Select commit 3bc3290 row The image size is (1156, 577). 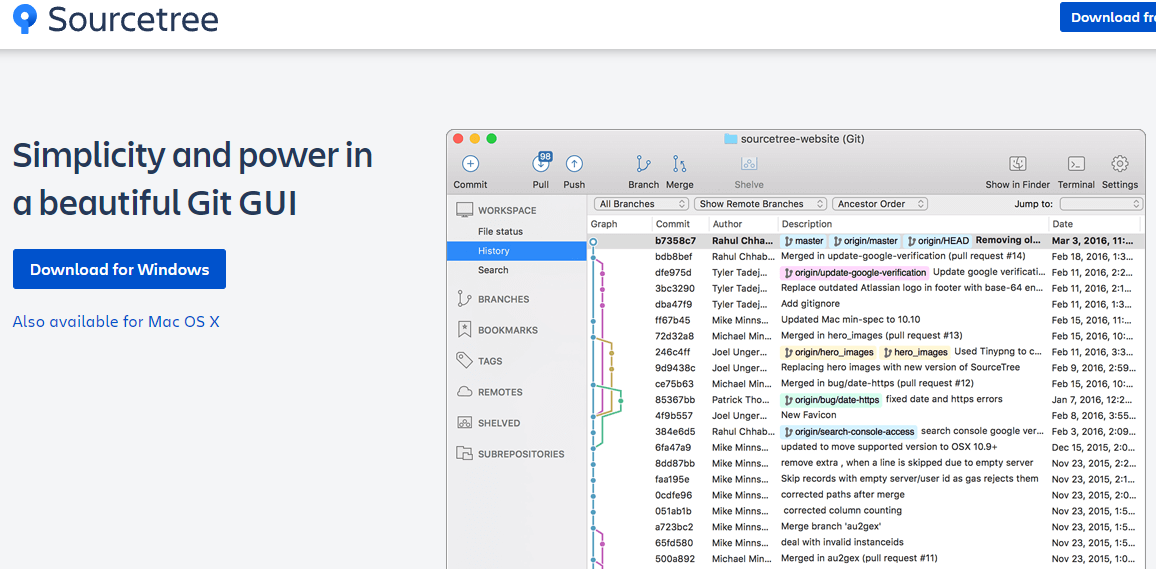pos(867,288)
